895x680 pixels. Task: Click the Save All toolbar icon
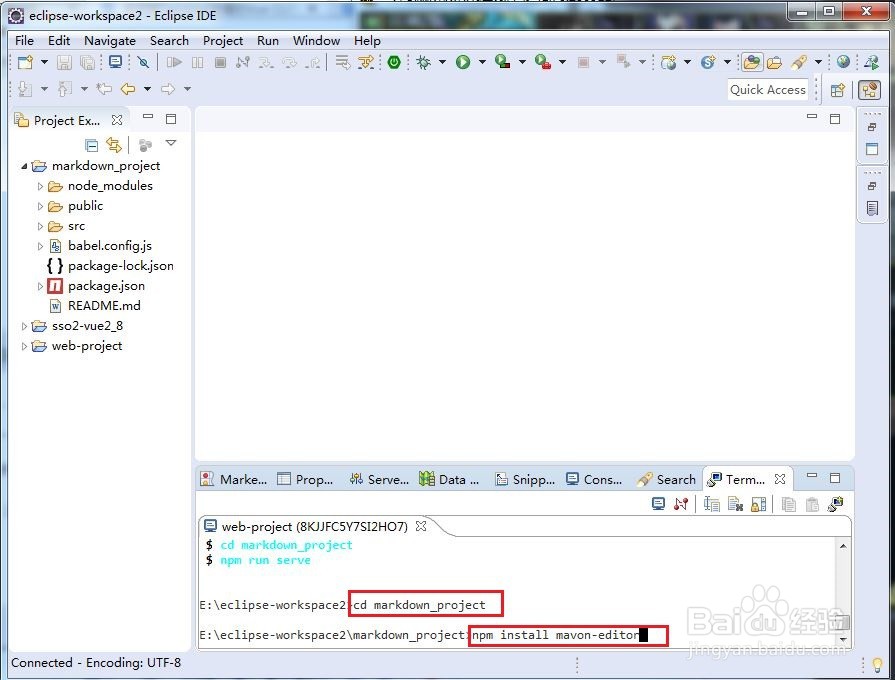click(x=87, y=62)
